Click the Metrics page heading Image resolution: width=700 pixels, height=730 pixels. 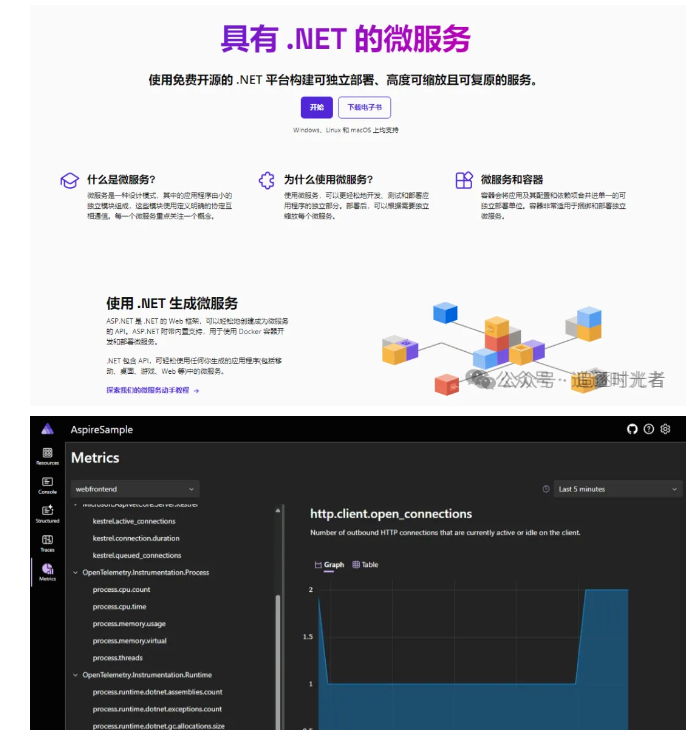(95, 458)
